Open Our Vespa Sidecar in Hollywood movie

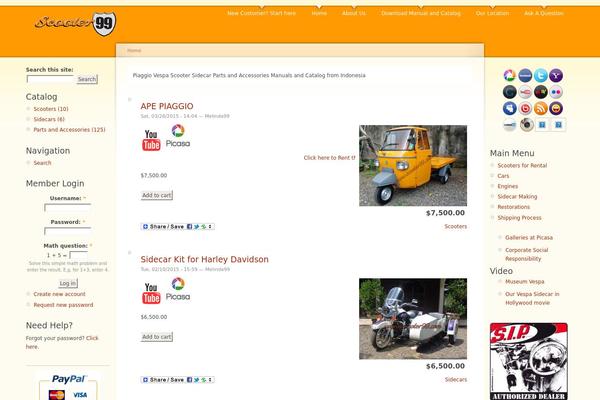click(532, 298)
